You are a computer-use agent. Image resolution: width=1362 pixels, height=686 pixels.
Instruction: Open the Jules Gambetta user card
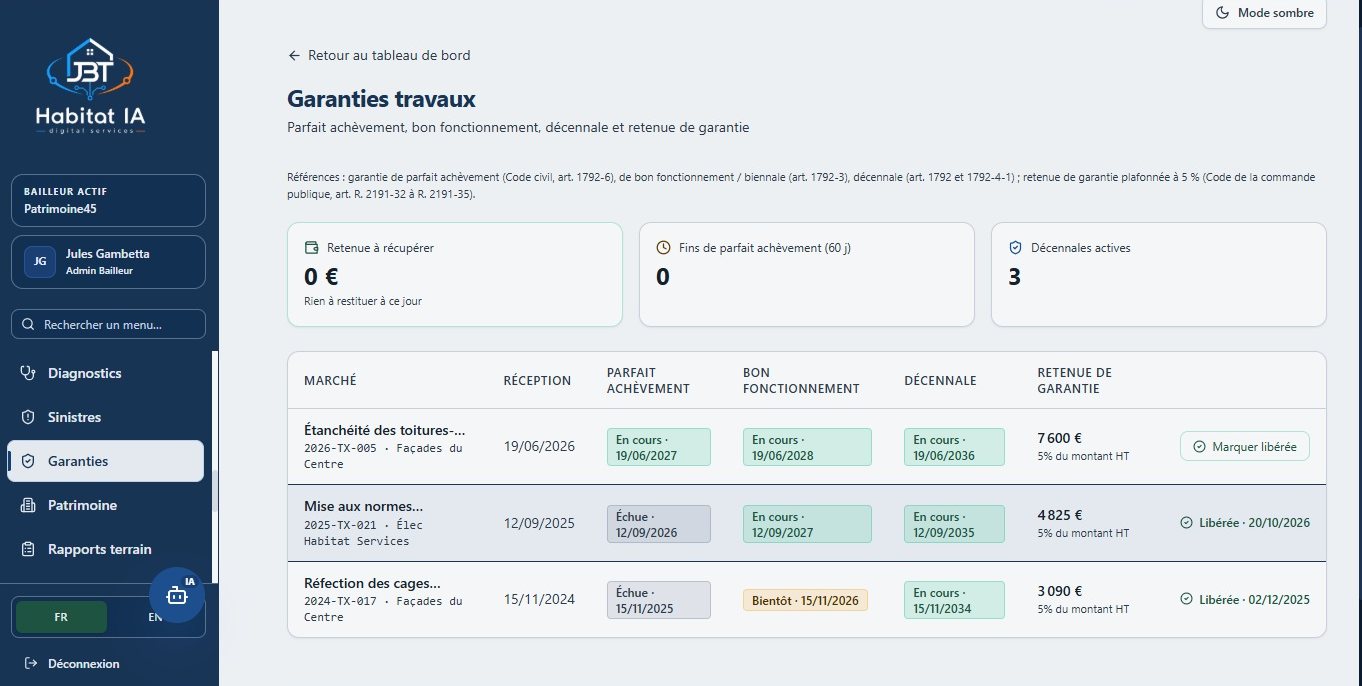(108, 261)
